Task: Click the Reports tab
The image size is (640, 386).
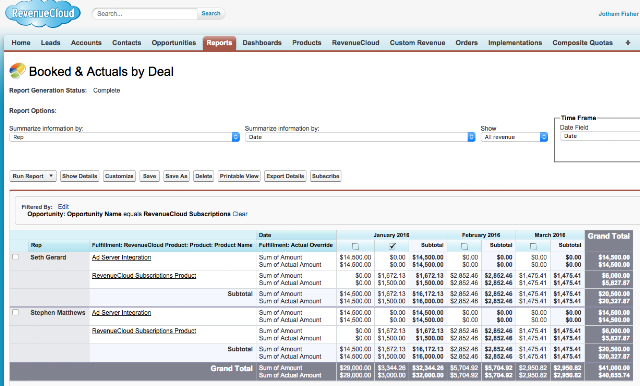Action: [x=219, y=43]
